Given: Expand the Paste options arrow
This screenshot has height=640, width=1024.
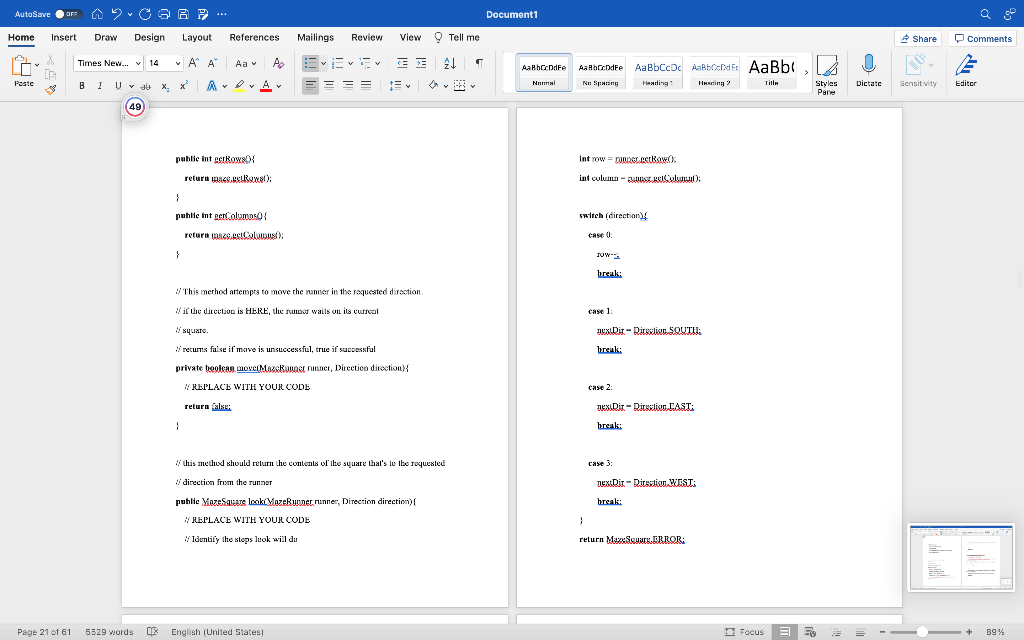Looking at the screenshot, I should point(37,65).
